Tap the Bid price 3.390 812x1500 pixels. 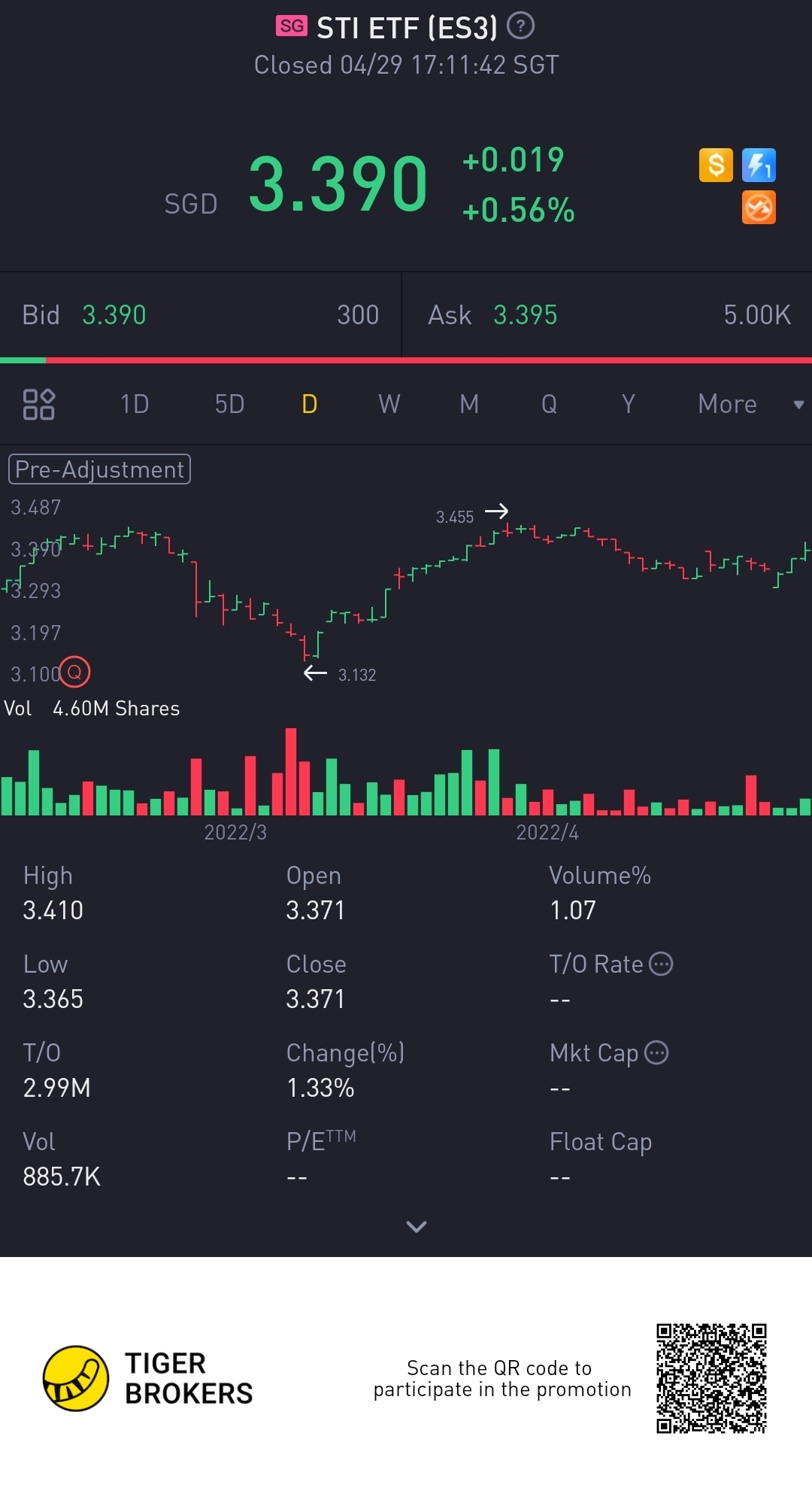point(114,314)
